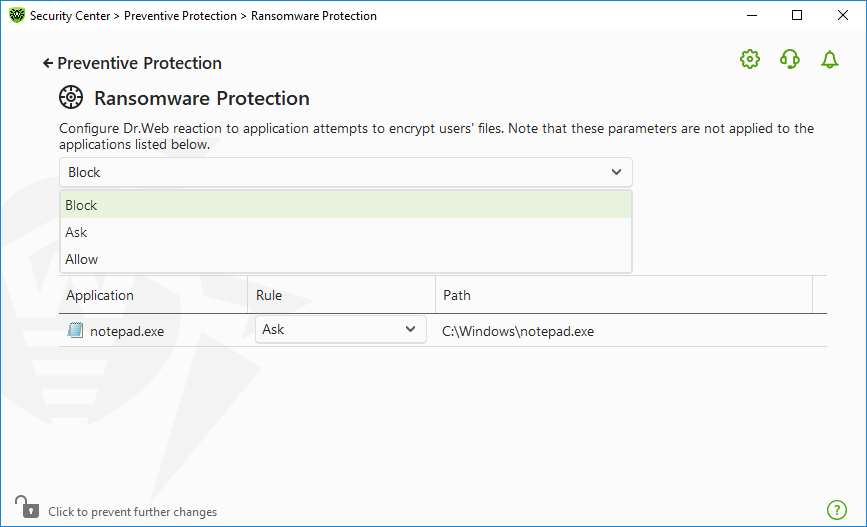
Task: Click the Dr.Web spider logo in the title bar
Action: (x=17, y=15)
